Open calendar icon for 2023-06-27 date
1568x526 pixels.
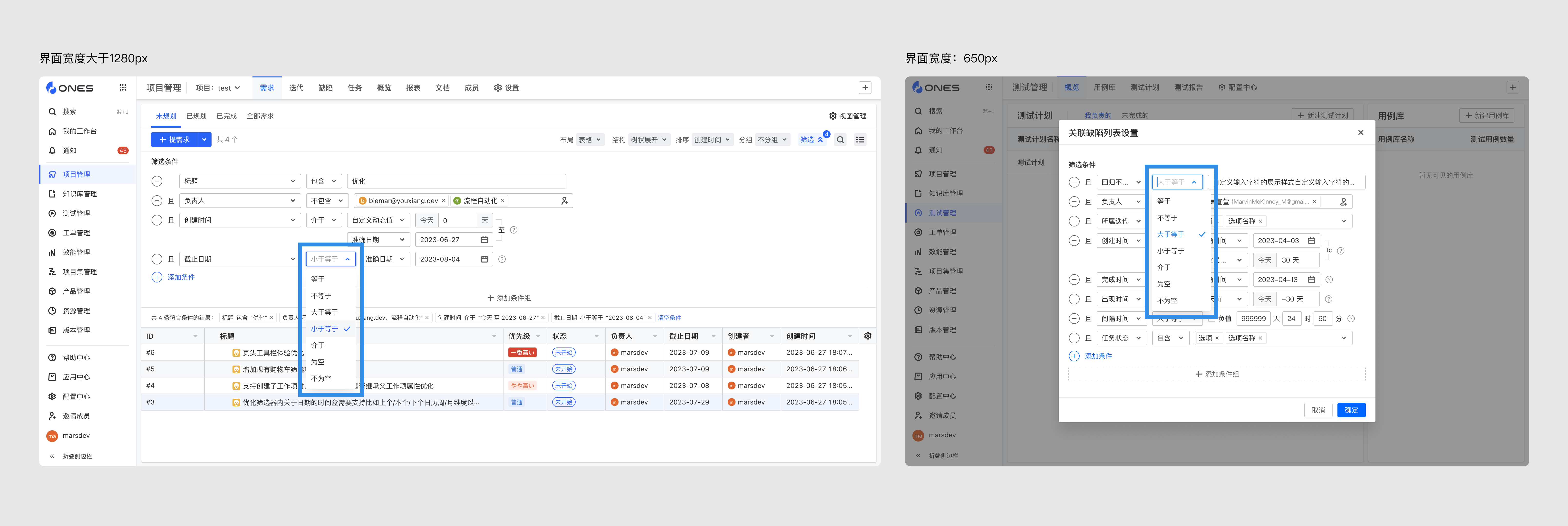(x=484, y=240)
